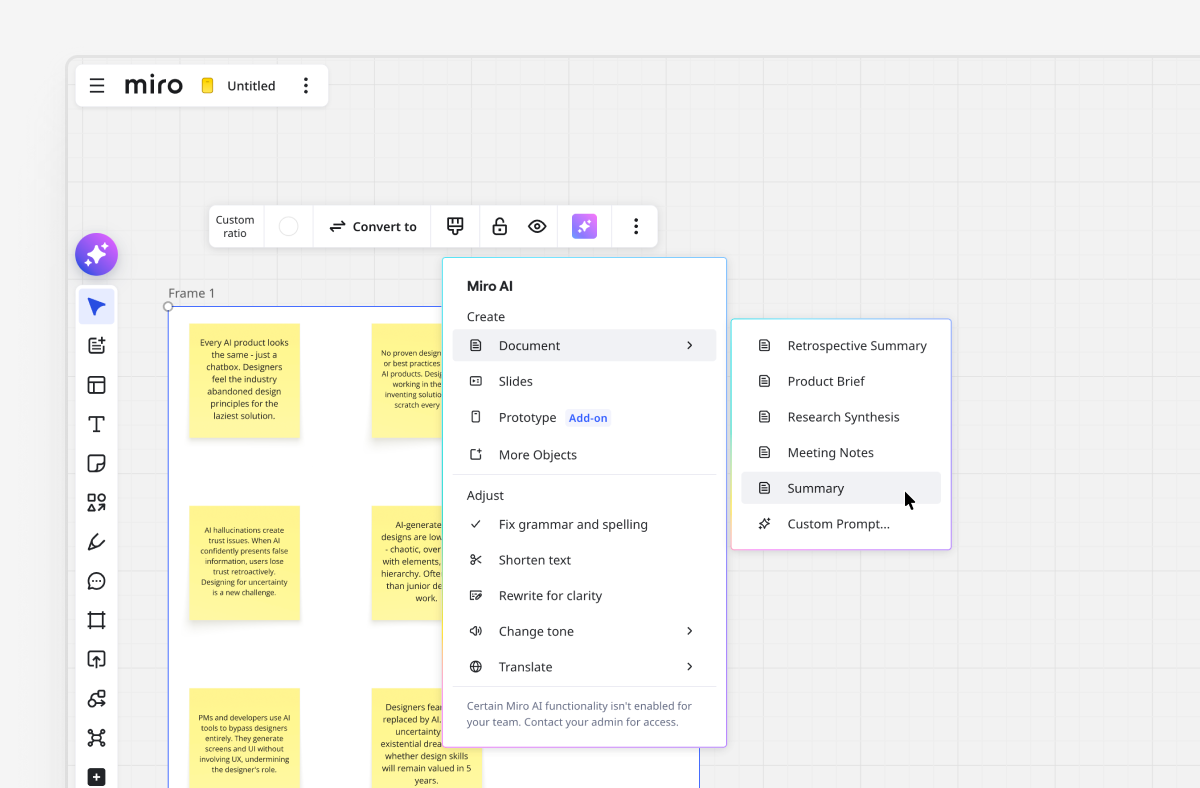Click the Frame 1 top-left corner handle
Viewport: 1200px width, 788px height.
168,307
